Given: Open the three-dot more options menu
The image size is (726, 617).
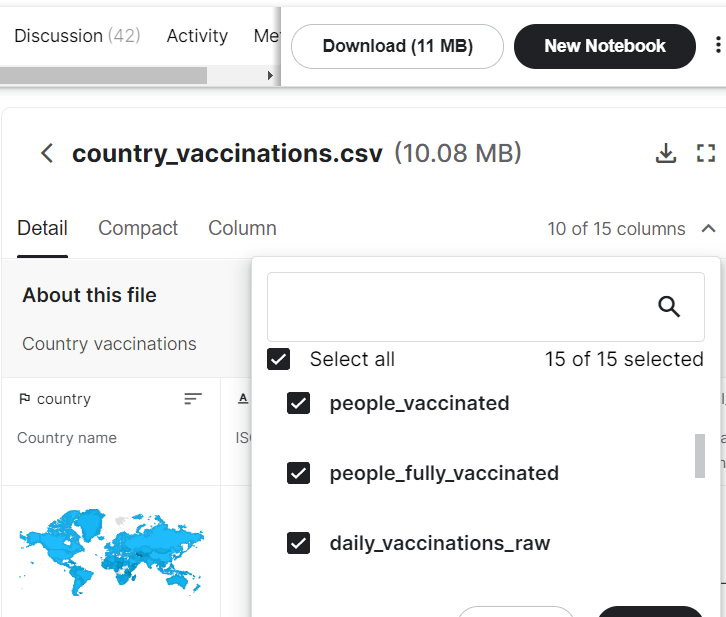Looking at the screenshot, I should [717, 46].
